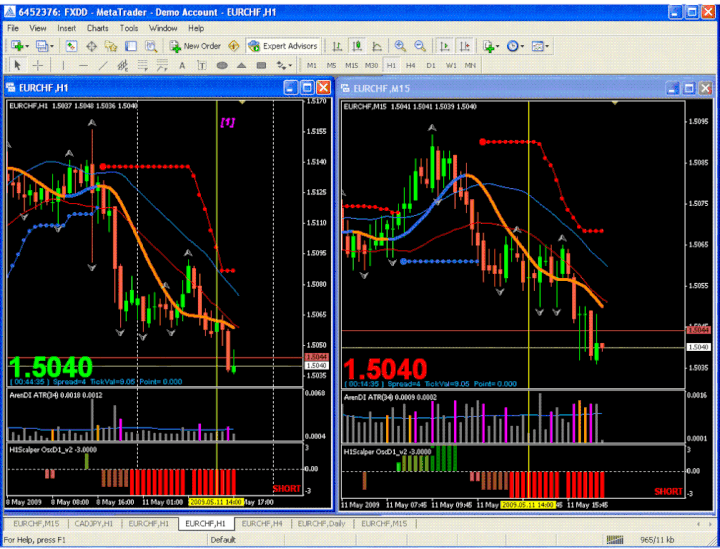This screenshot has height=549, width=720.
Task: Select the vertical line drawing tool
Action: pyautogui.click(x=63, y=66)
